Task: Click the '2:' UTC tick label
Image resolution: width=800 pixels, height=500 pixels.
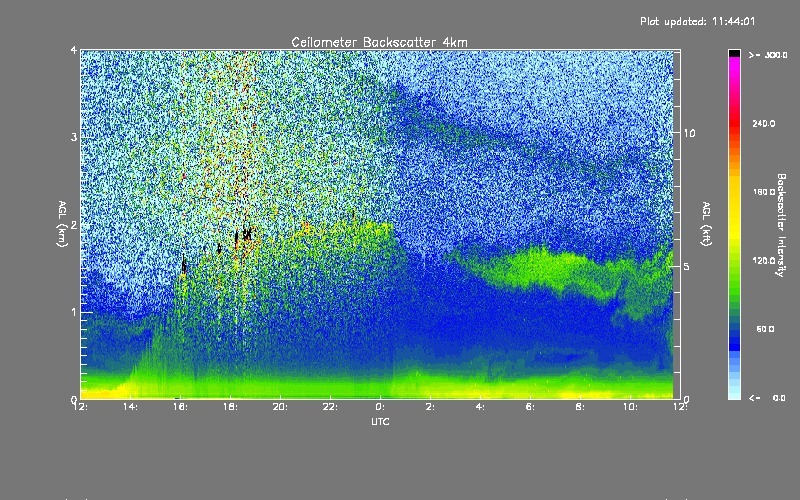Action: click(430, 407)
